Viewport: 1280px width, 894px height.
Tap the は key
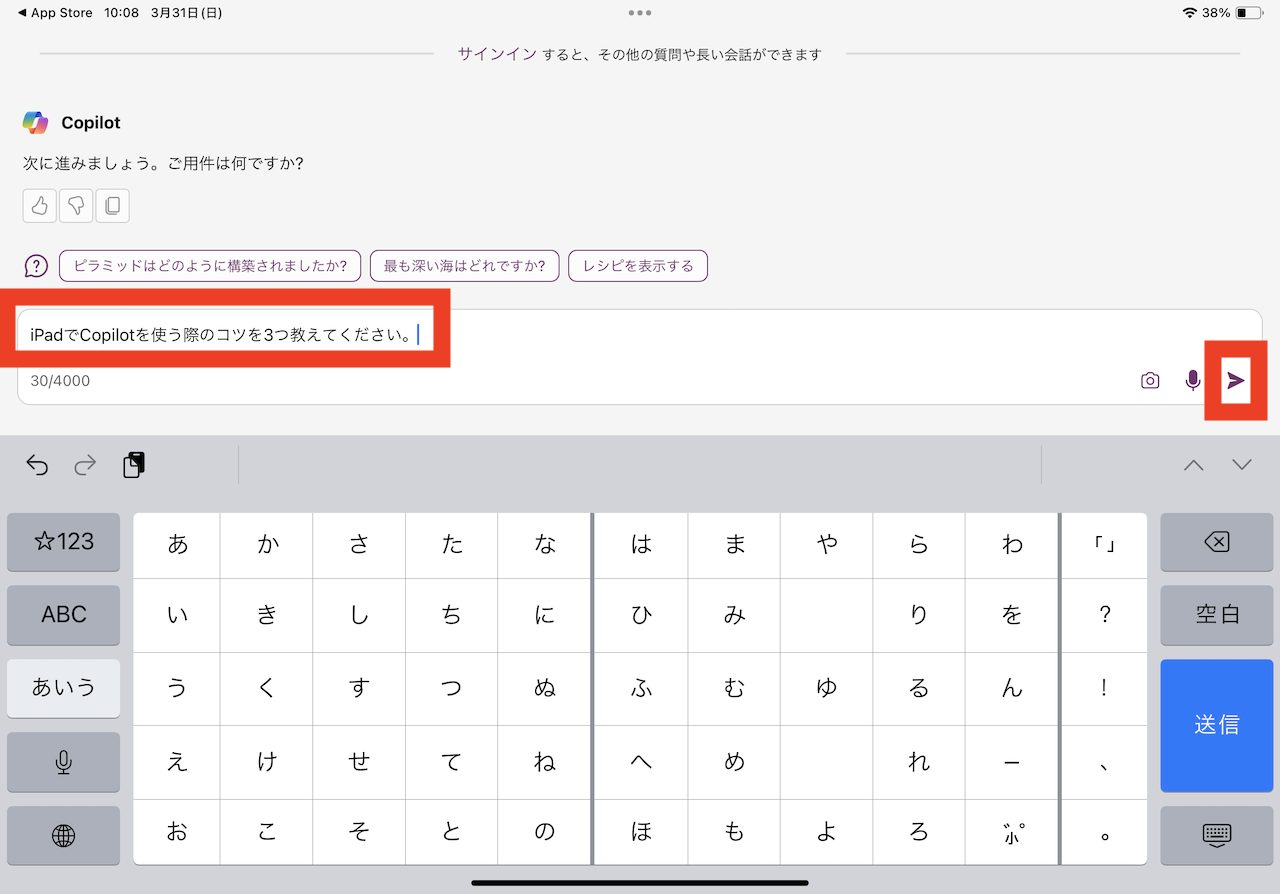[x=641, y=545]
